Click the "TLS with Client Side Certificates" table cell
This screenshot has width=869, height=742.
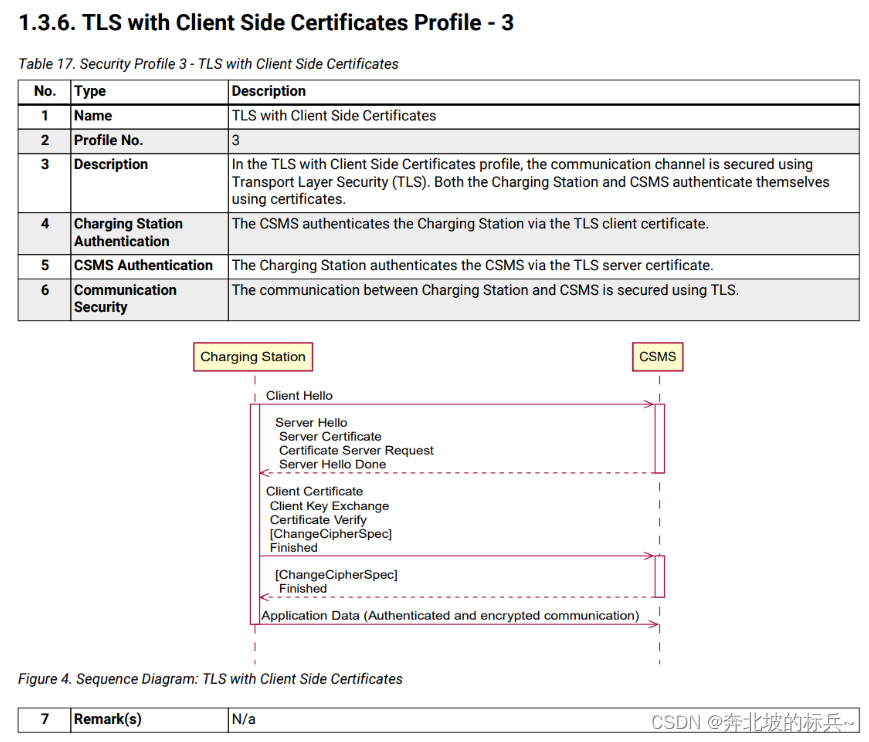tap(544, 116)
